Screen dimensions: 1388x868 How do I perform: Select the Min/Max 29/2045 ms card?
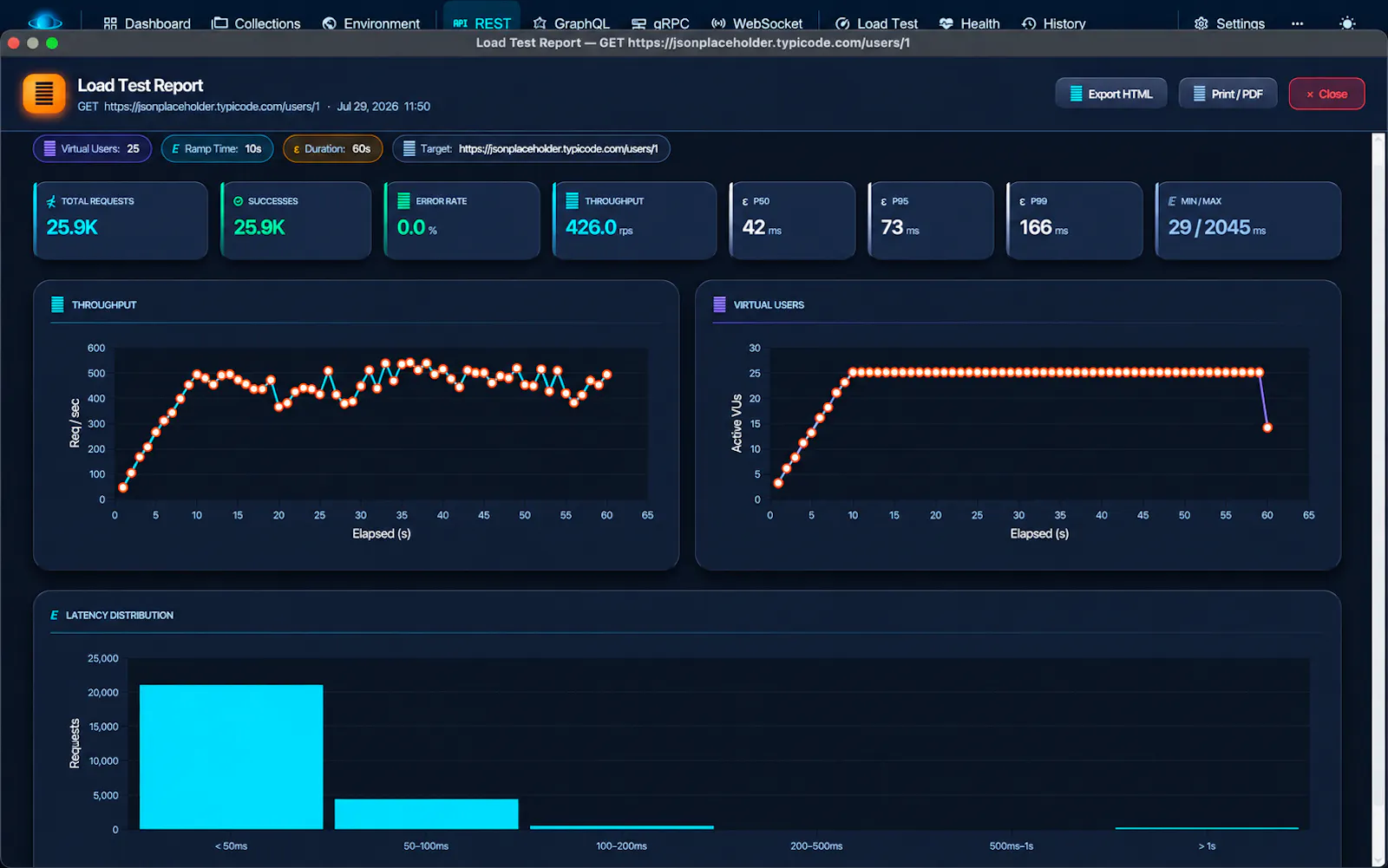coord(1248,220)
